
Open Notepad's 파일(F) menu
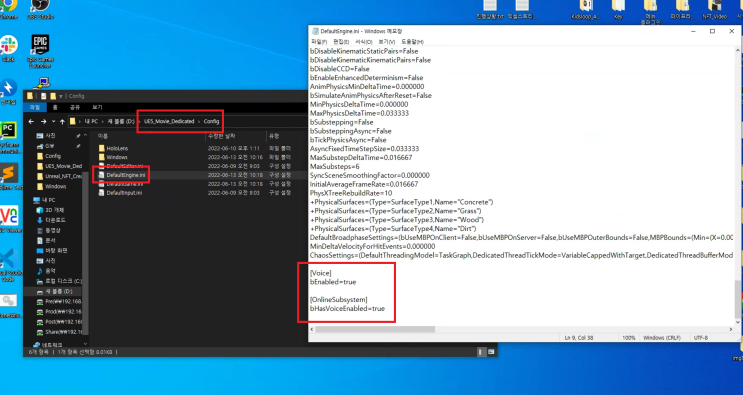(x=319, y=42)
